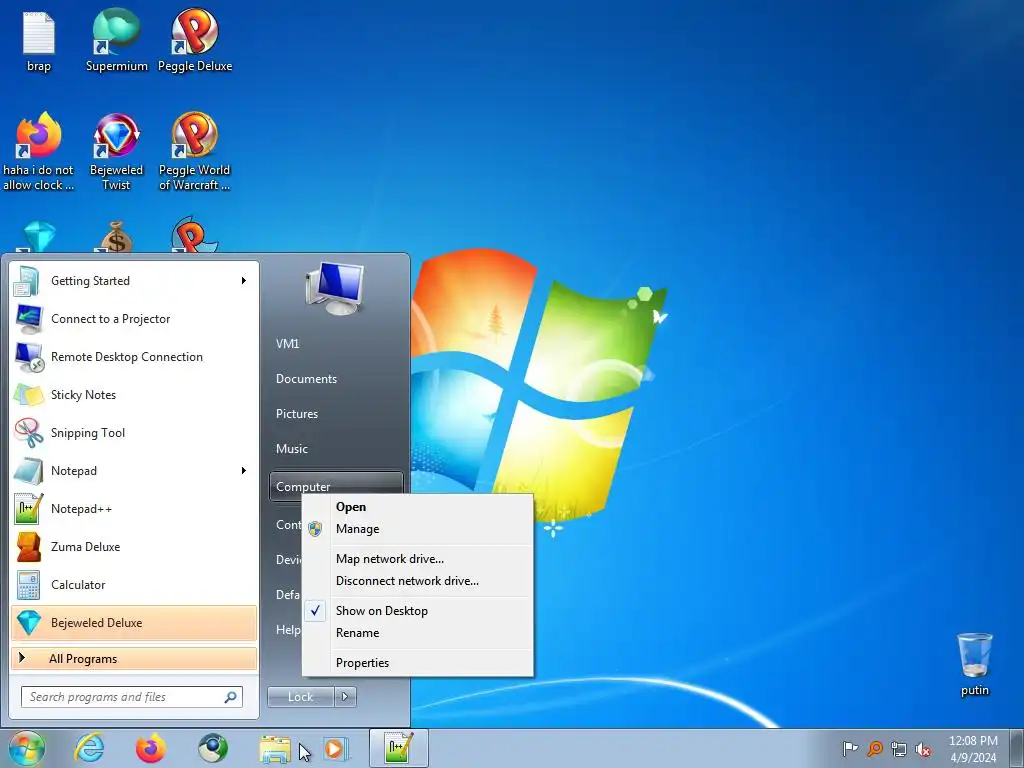The width and height of the screenshot is (1024, 768).
Task: Launch Supermium from the taskbar
Action: coord(212,748)
